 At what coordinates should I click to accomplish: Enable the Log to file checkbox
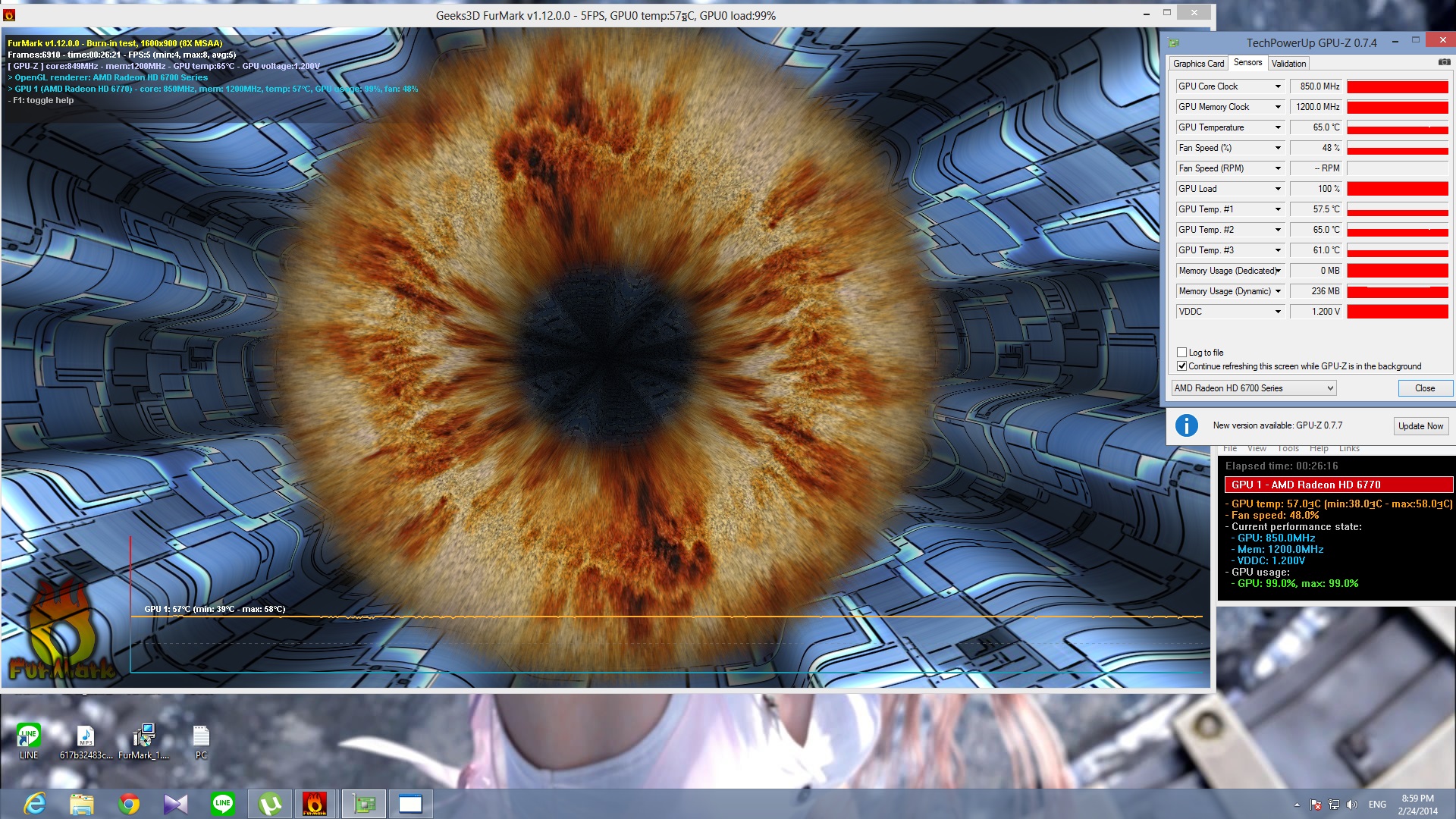click(x=1181, y=353)
